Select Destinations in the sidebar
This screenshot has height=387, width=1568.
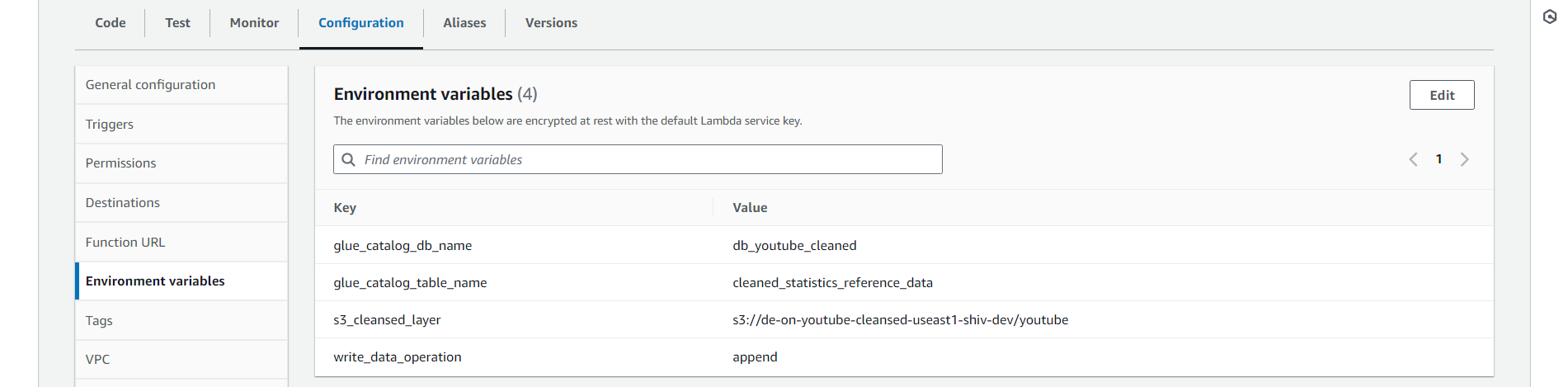click(123, 203)
